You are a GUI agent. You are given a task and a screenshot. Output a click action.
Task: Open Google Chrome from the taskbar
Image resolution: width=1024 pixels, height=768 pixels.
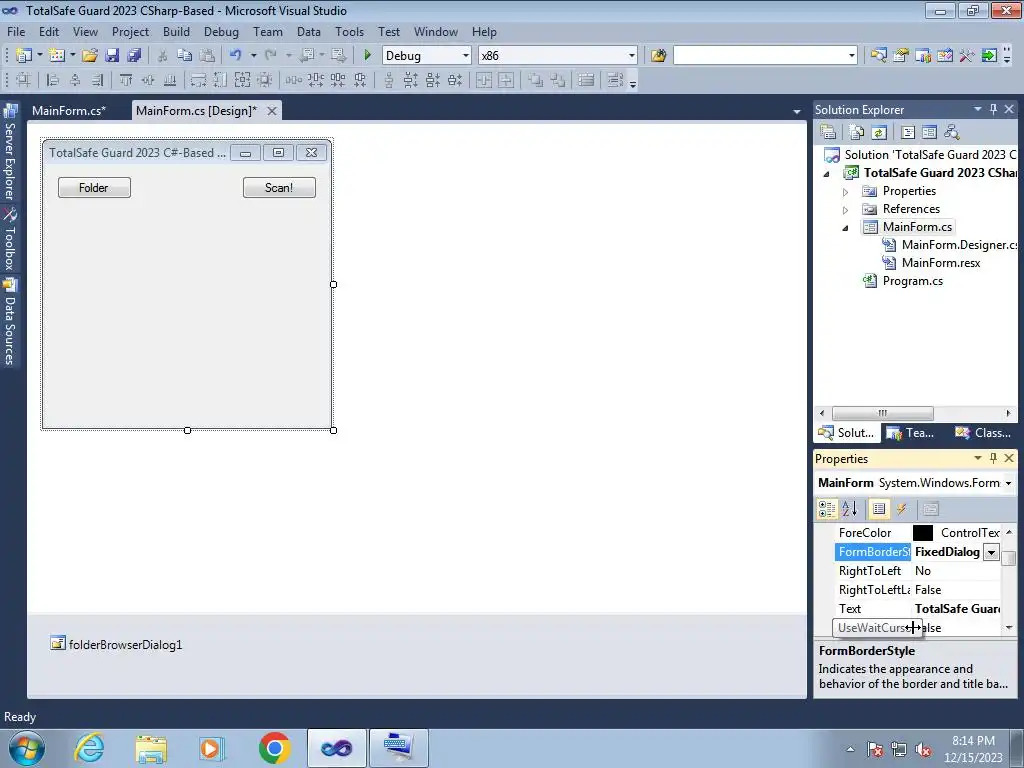coord(274,748)
